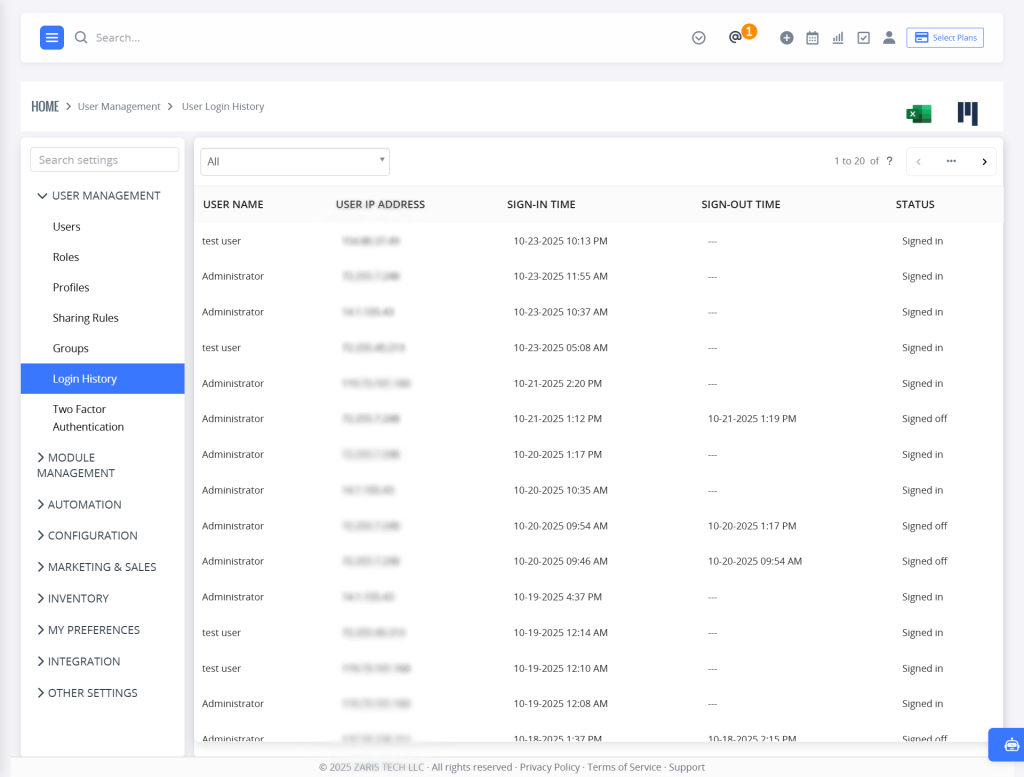The image size is (1024, 777).
Task: Expand the AUTOMATION section
Action: [x=79, y=505]
